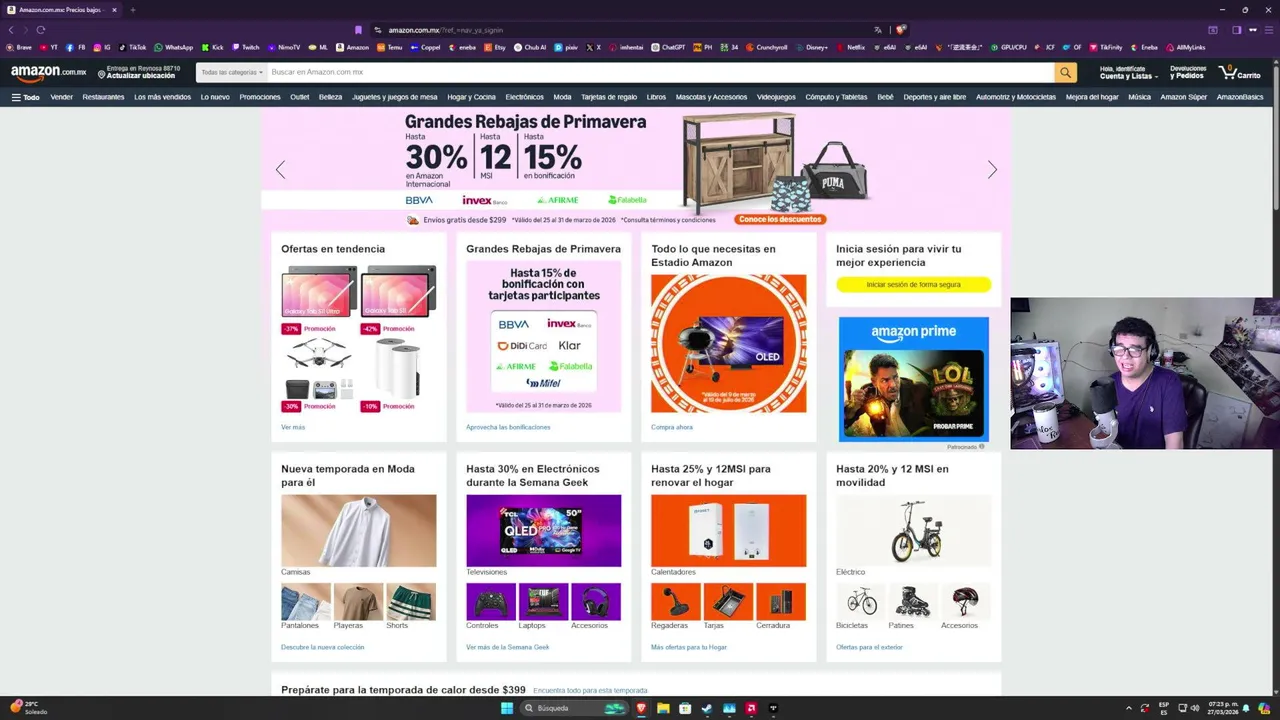Open the Calentadores thumbnail

click(728, 530)
